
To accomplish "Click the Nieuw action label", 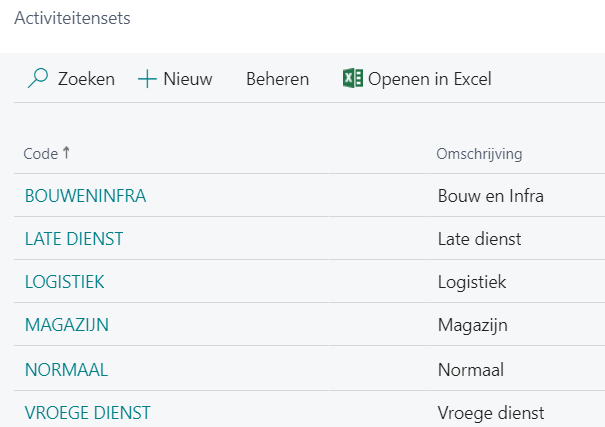I will (188, 79).
